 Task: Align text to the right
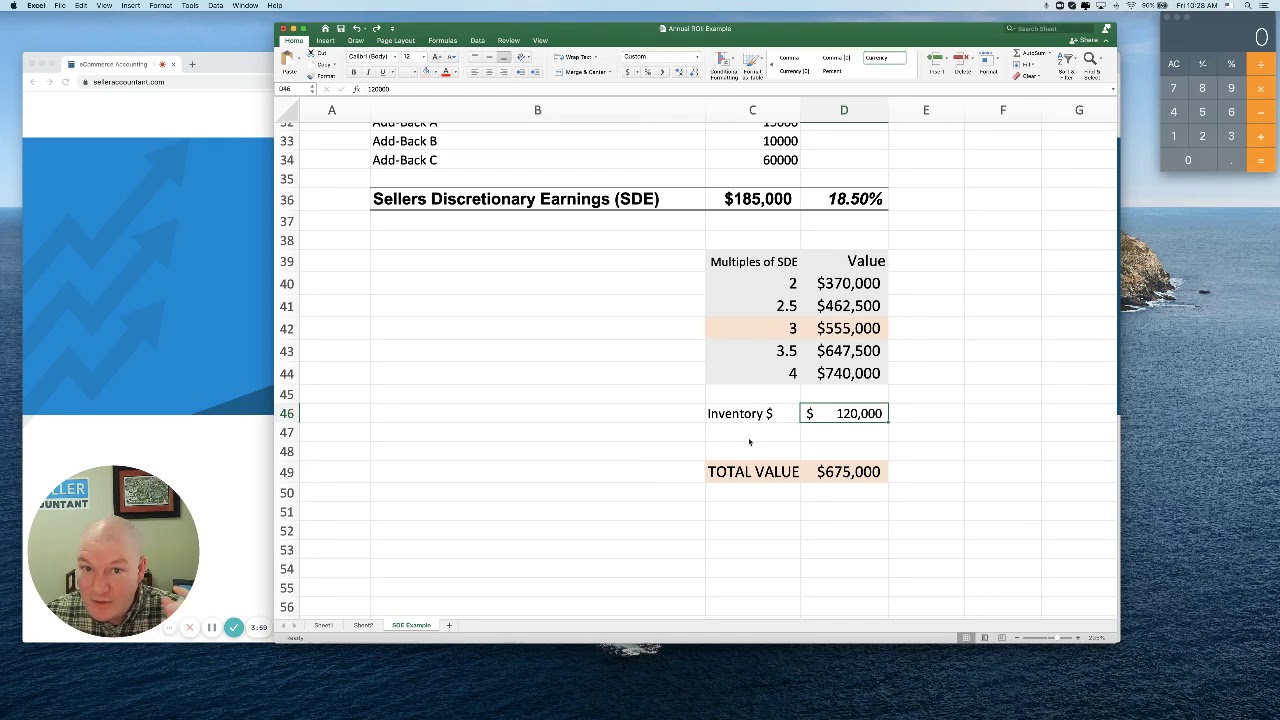tap(504, 72)
